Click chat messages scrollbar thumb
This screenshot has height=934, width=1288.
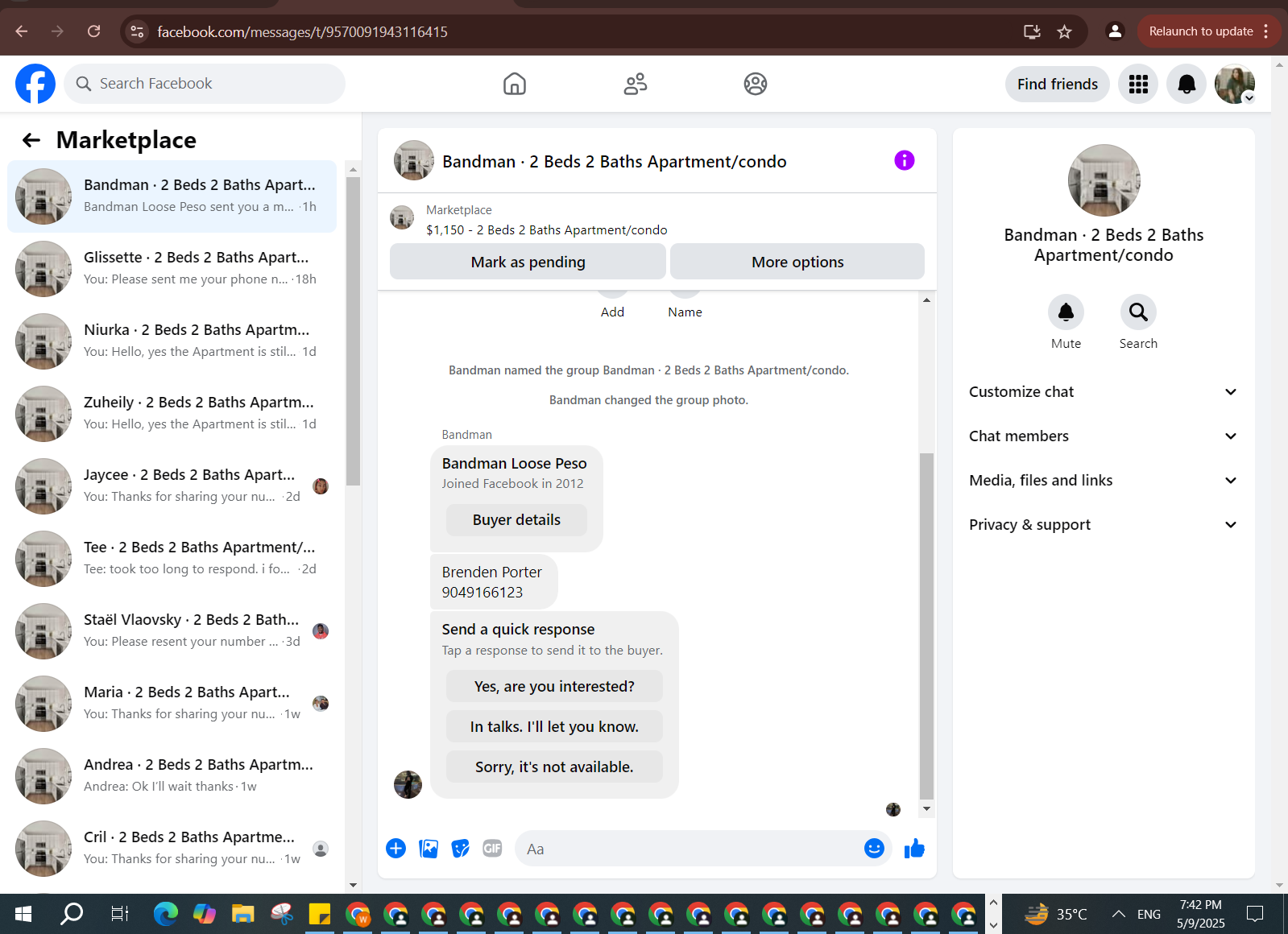point(926,625)
